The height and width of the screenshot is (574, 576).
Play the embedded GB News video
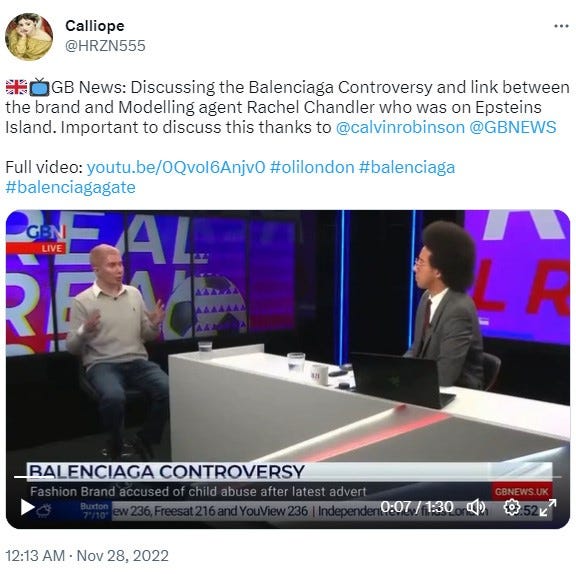27,507
